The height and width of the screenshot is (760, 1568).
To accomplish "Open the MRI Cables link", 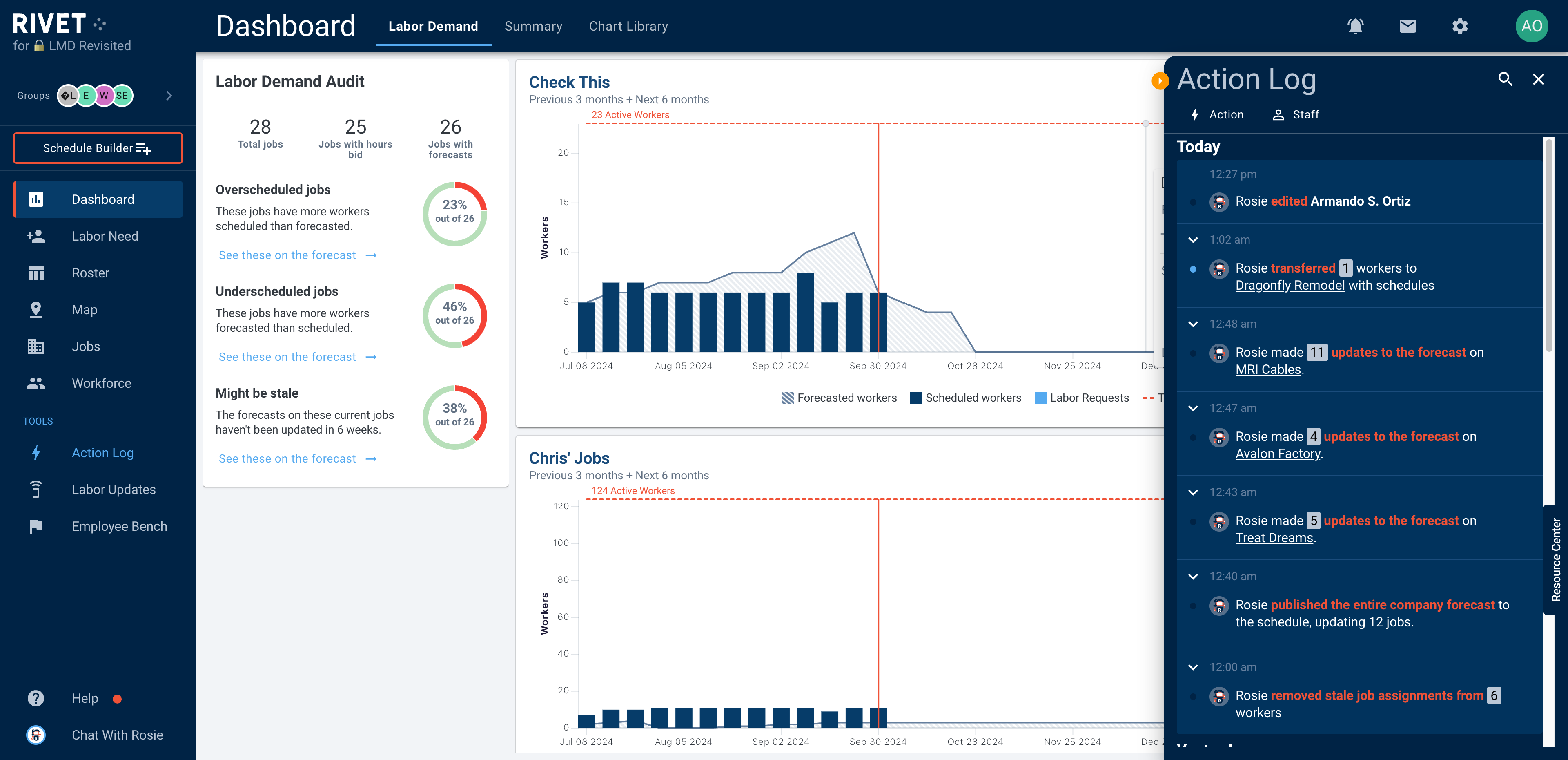I will coord(1268,369).
